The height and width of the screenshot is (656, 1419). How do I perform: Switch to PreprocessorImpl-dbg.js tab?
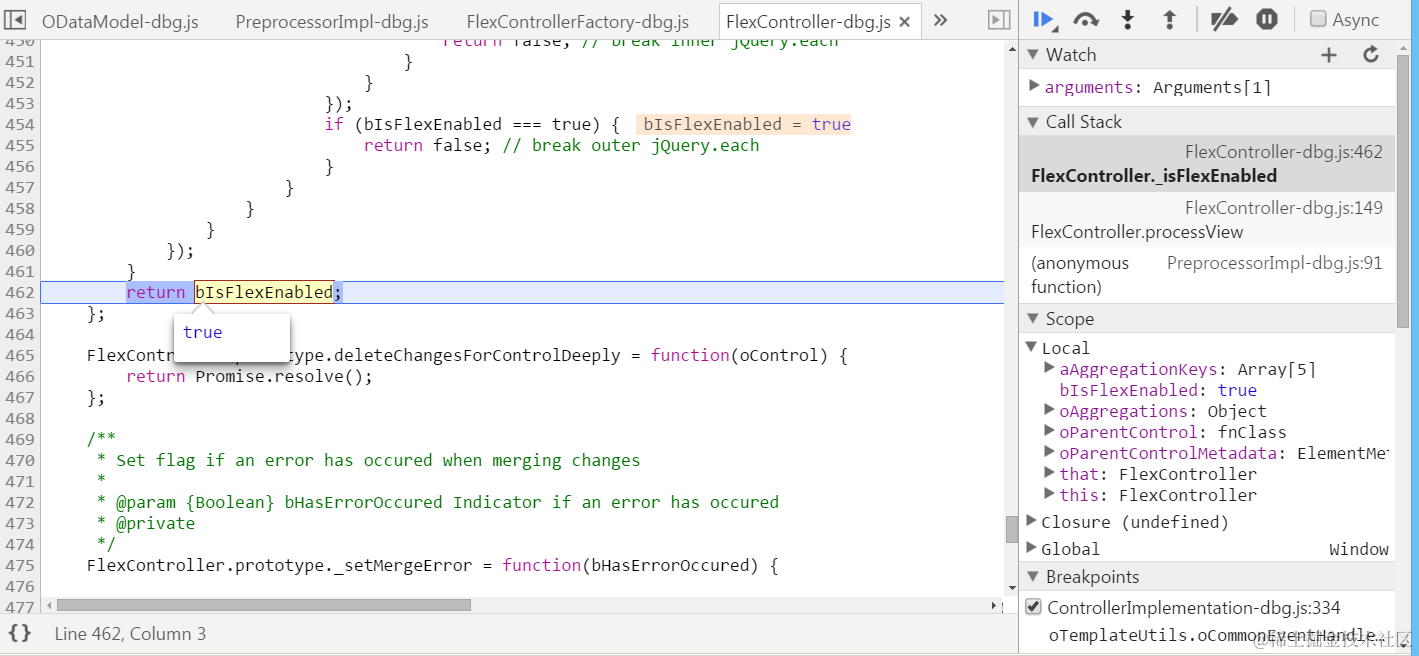332,21
